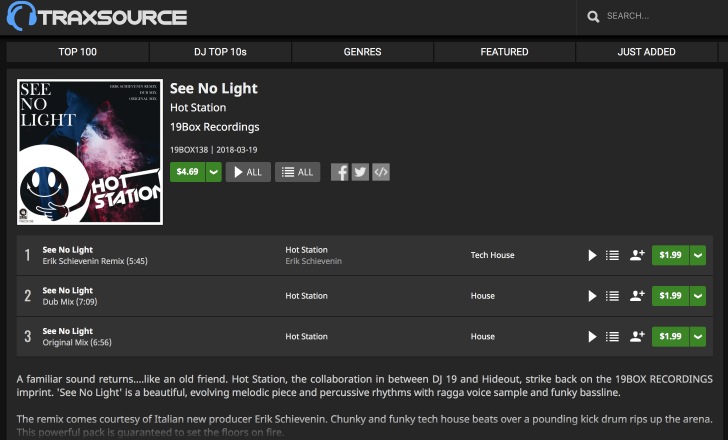Play the Dub Mix track

(x=592, y=296)
